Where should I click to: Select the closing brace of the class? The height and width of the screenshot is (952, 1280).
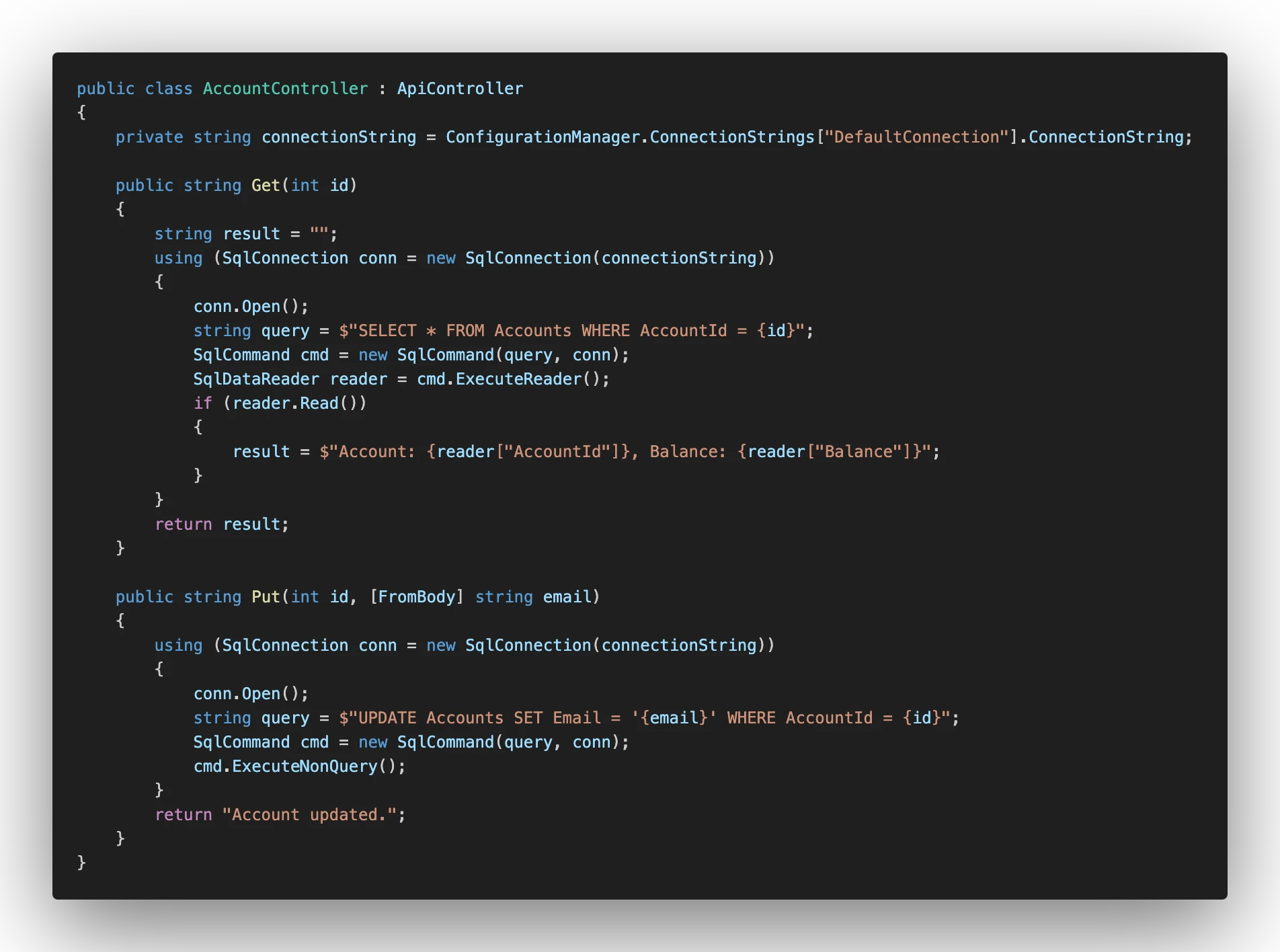[x=81, y=862]
